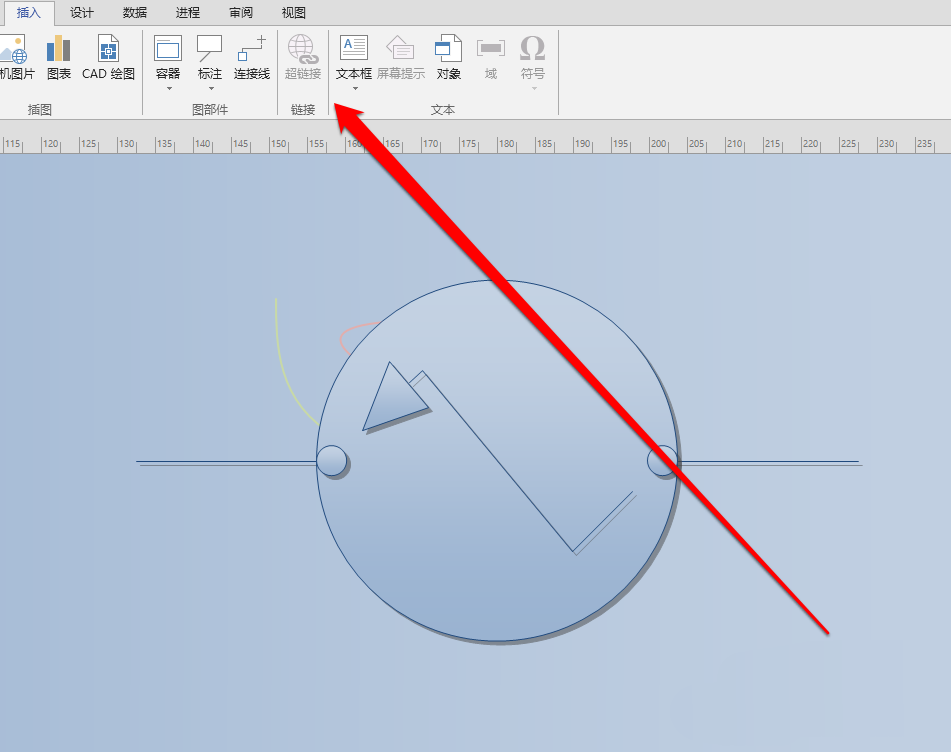
Task: Switch to the 设计 ribbon tab
Action: [81, 13]
